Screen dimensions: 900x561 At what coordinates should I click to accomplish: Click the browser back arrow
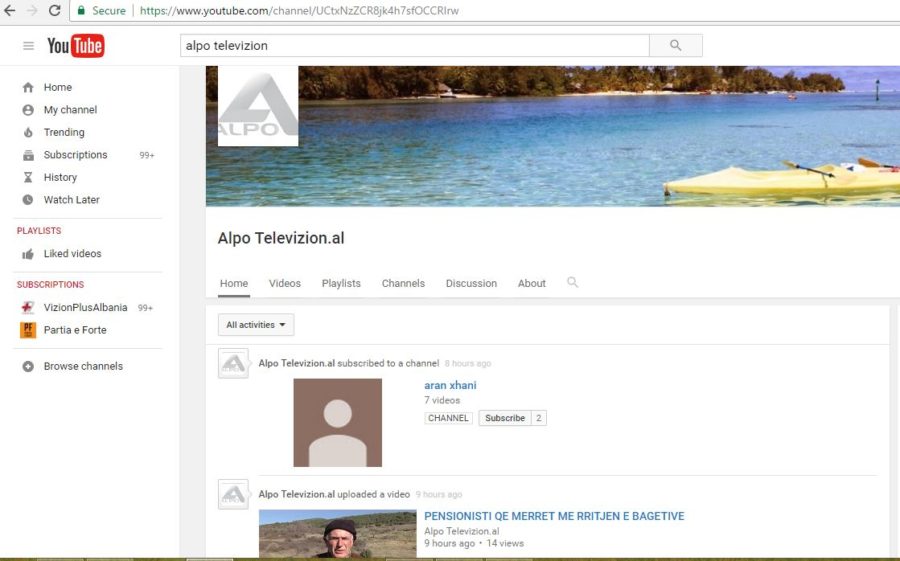pyautogui.click(x=10, y=10)
